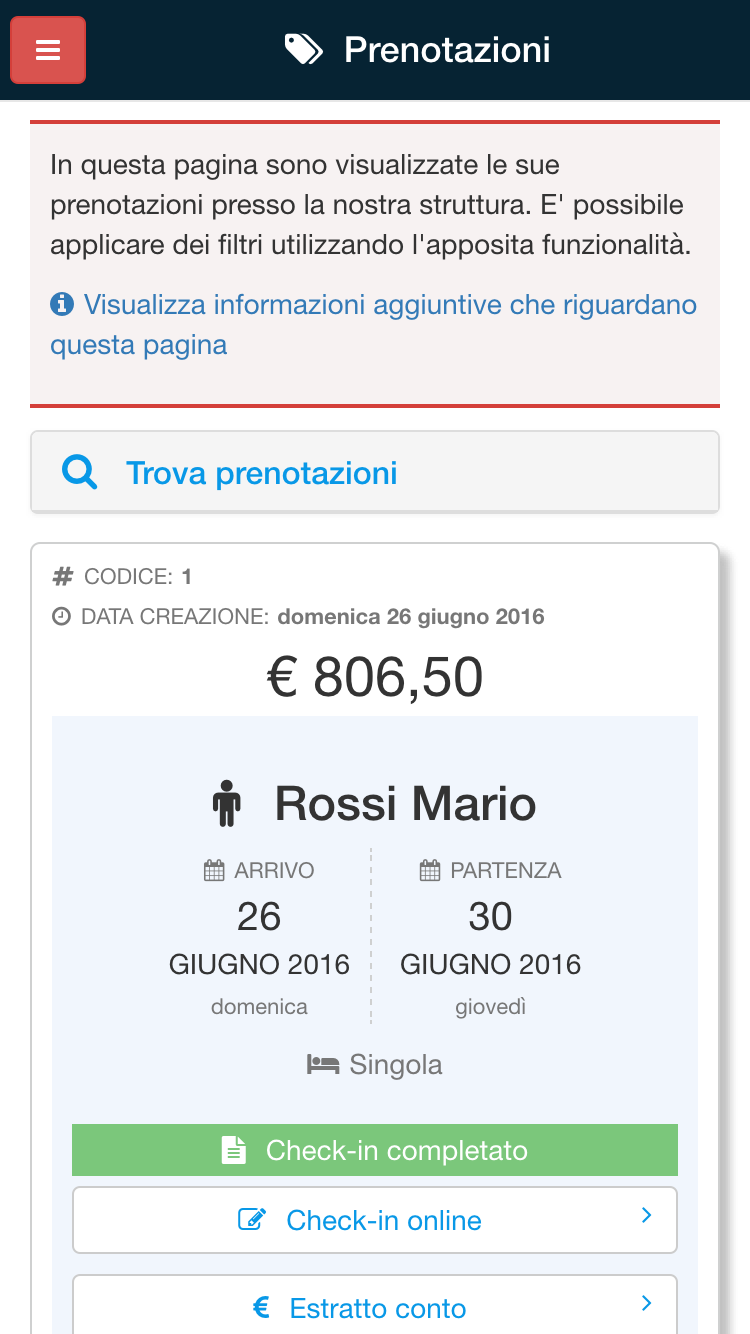Click the tags icon beside Prenotazioni
This screenshot has height=1334, width=750.
click(303, 49)
